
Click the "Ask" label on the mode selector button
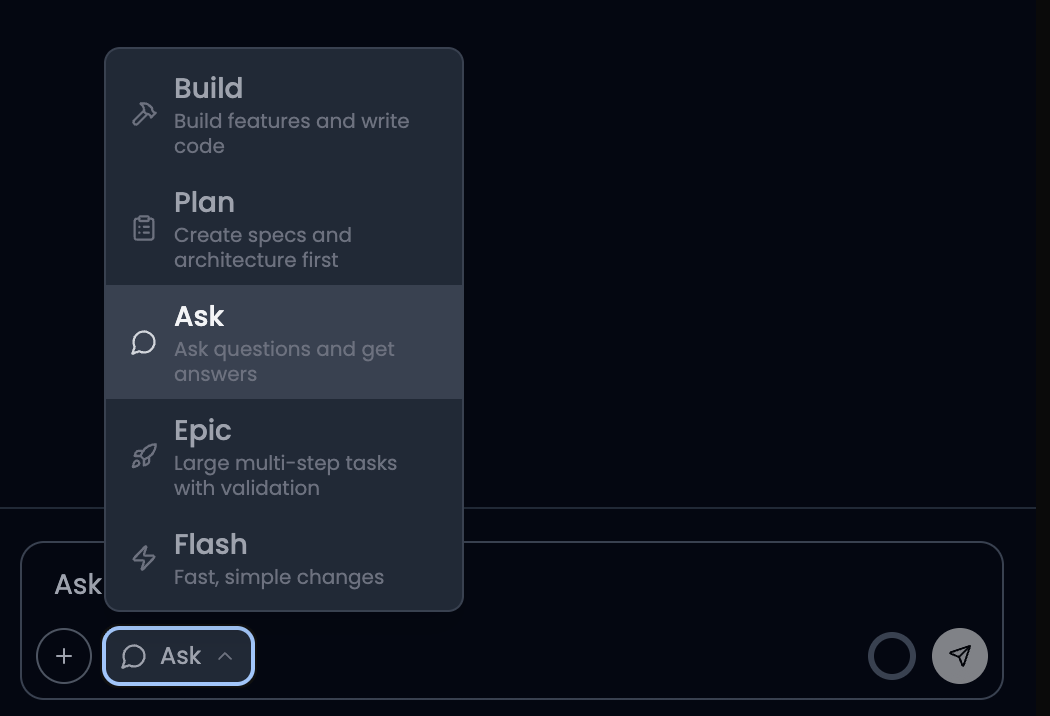click(180, 656)
